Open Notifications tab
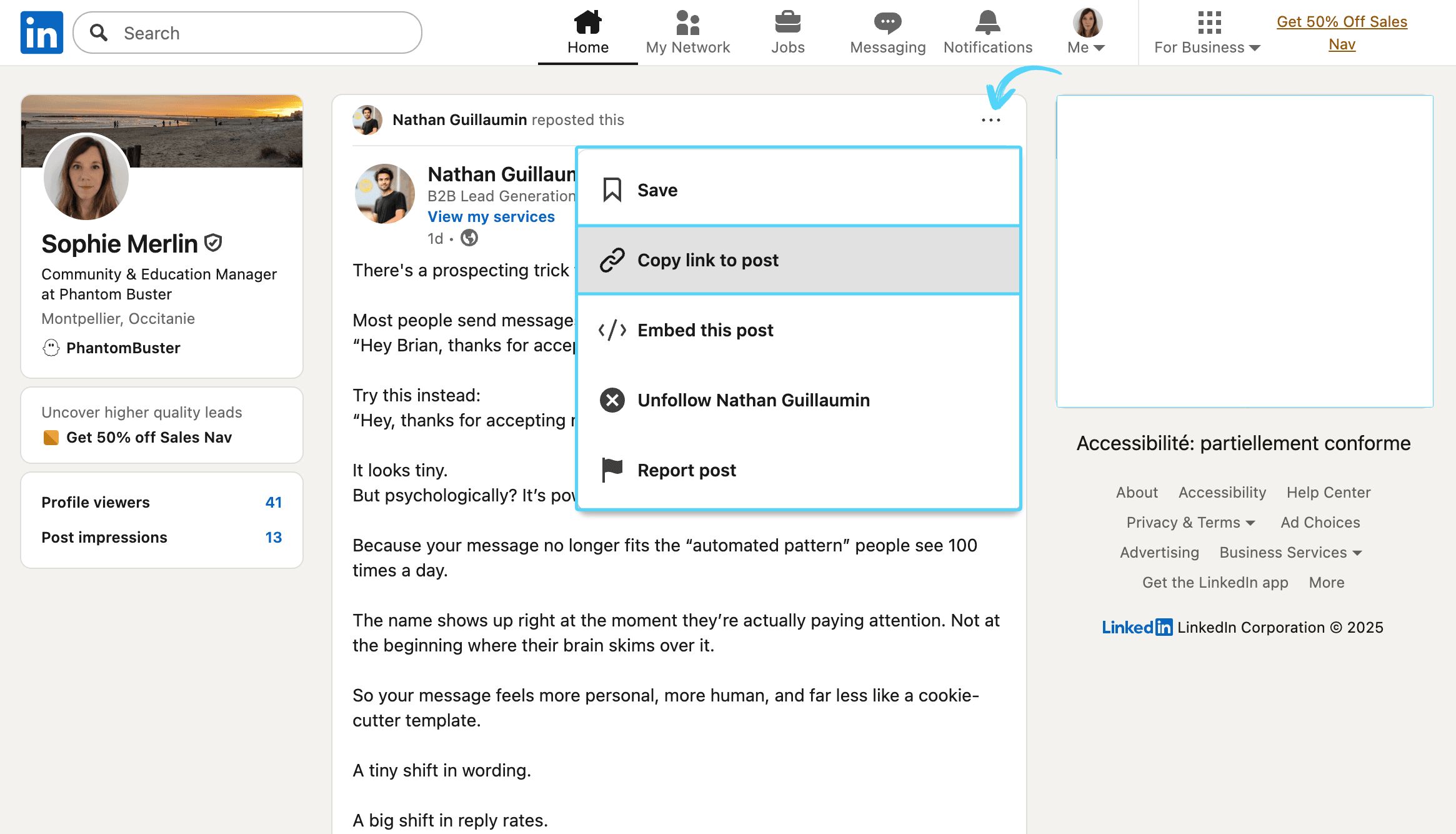 (x=988, y=33)
